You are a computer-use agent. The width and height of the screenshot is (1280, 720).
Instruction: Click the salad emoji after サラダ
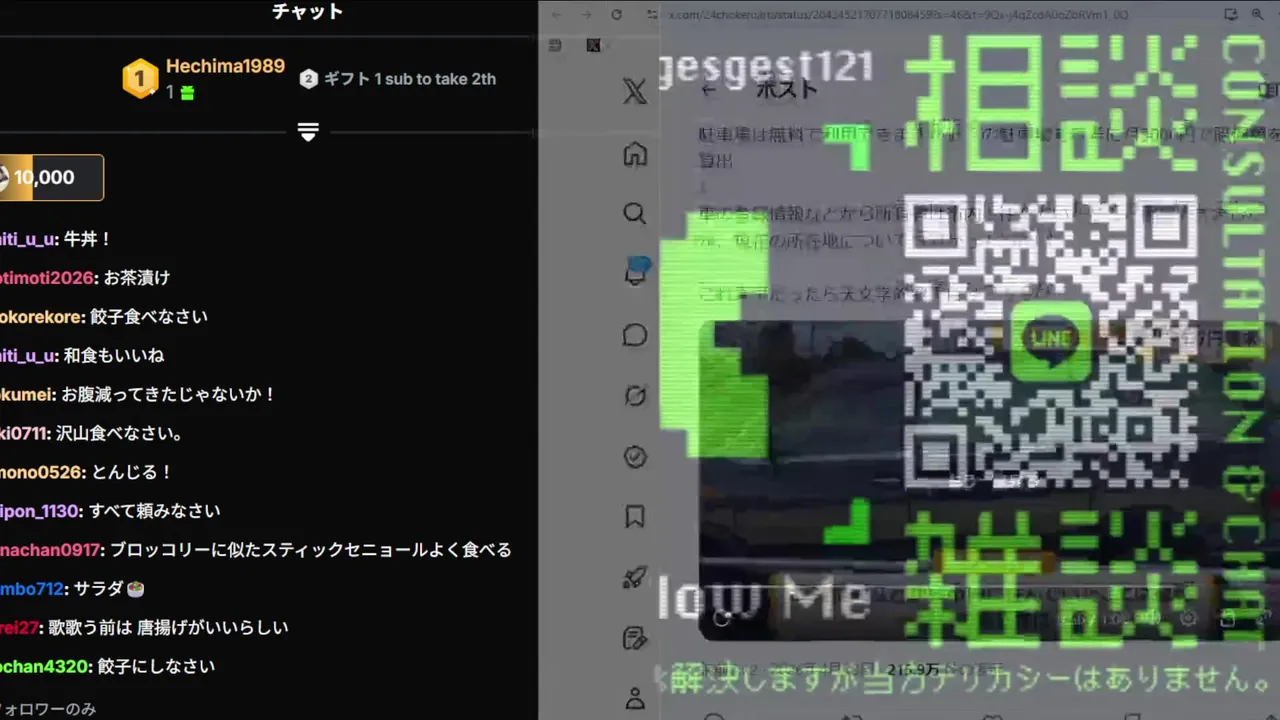[136, 589]
